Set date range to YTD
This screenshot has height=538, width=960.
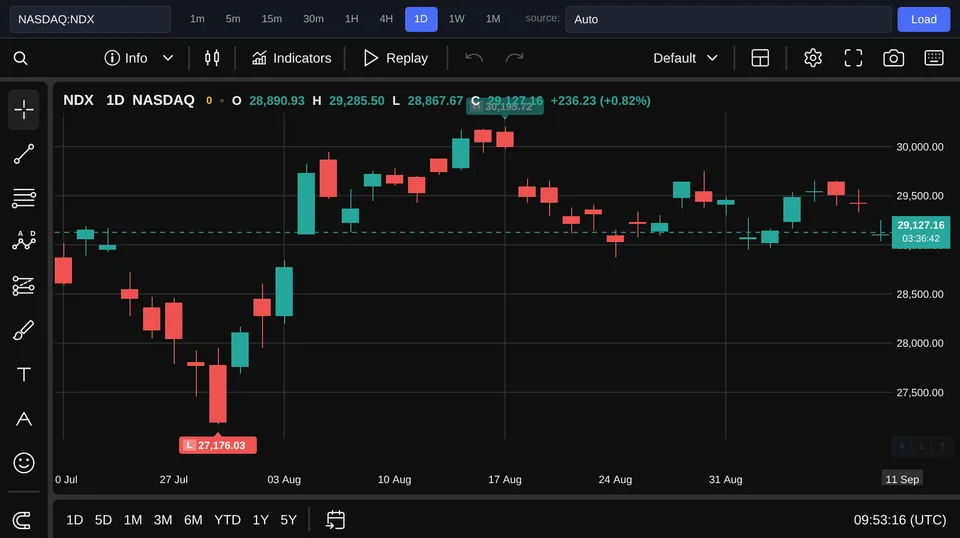227,520
